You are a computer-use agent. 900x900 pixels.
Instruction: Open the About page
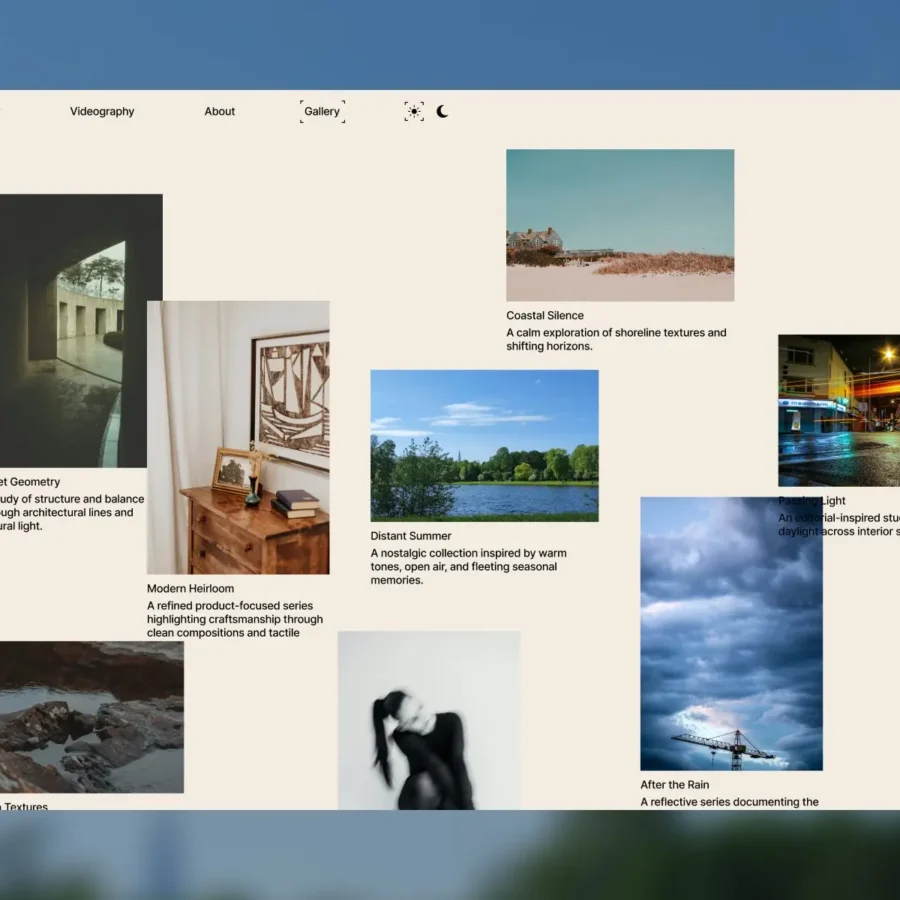click(220, 111)
